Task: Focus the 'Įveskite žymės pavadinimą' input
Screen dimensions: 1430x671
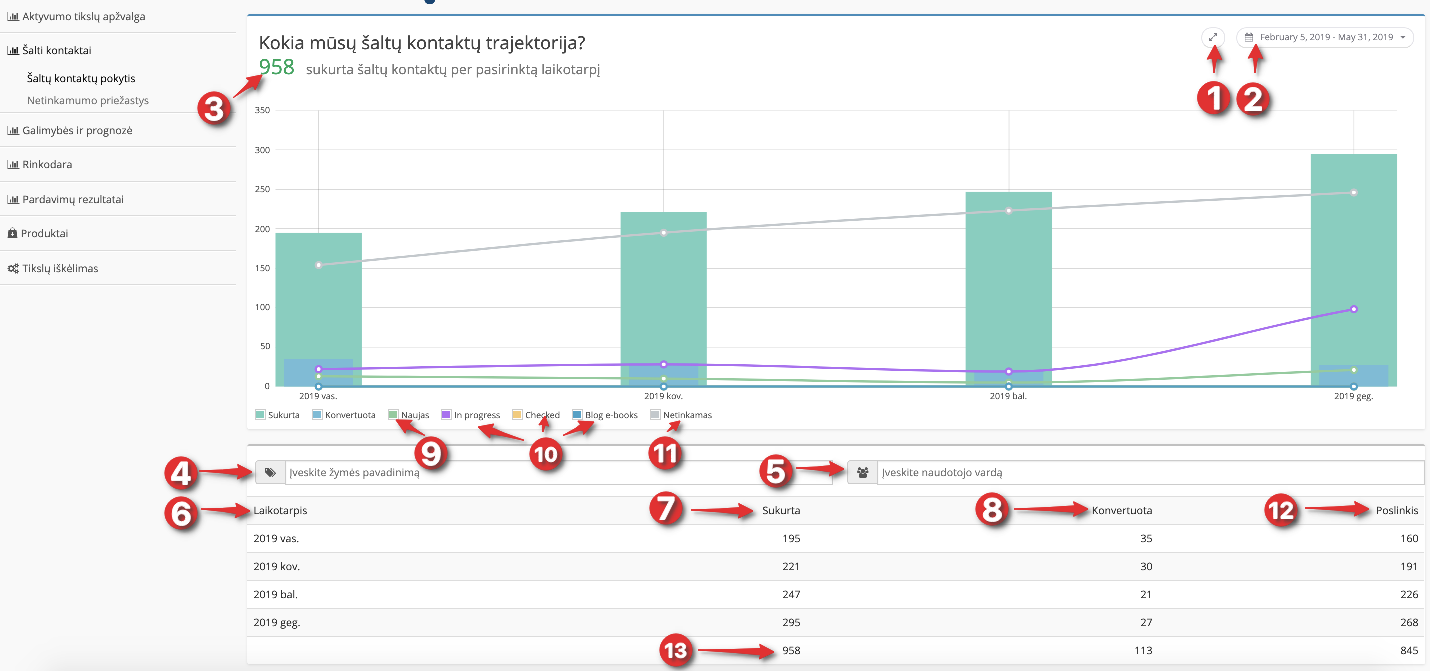Action: pyautogui.click(x=558, y=473)
